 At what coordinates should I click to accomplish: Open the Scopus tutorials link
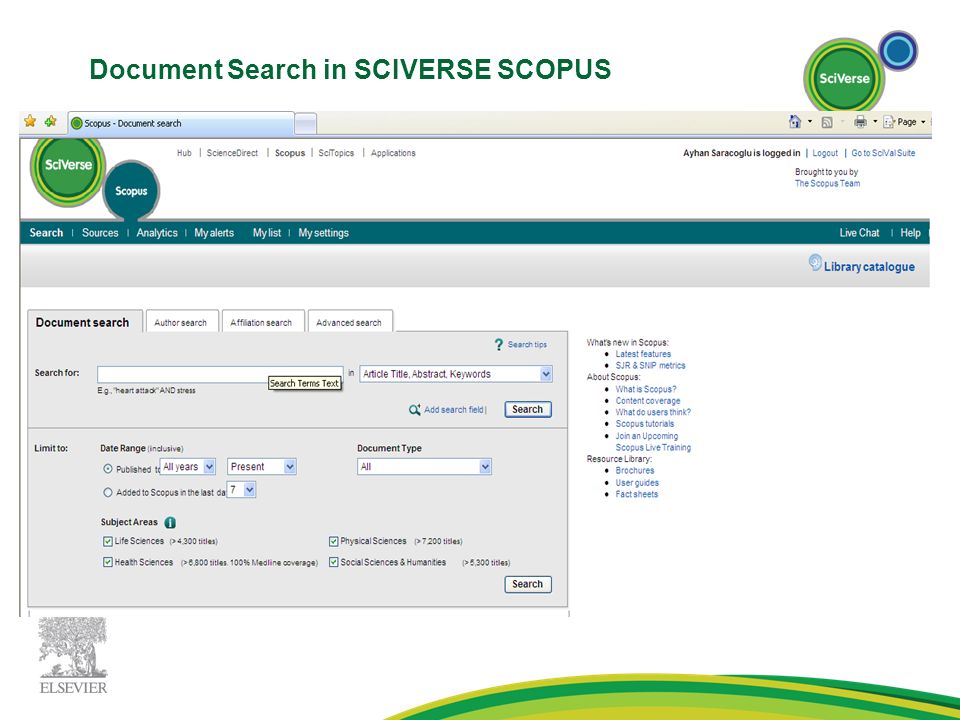click(x=645, y=424)
